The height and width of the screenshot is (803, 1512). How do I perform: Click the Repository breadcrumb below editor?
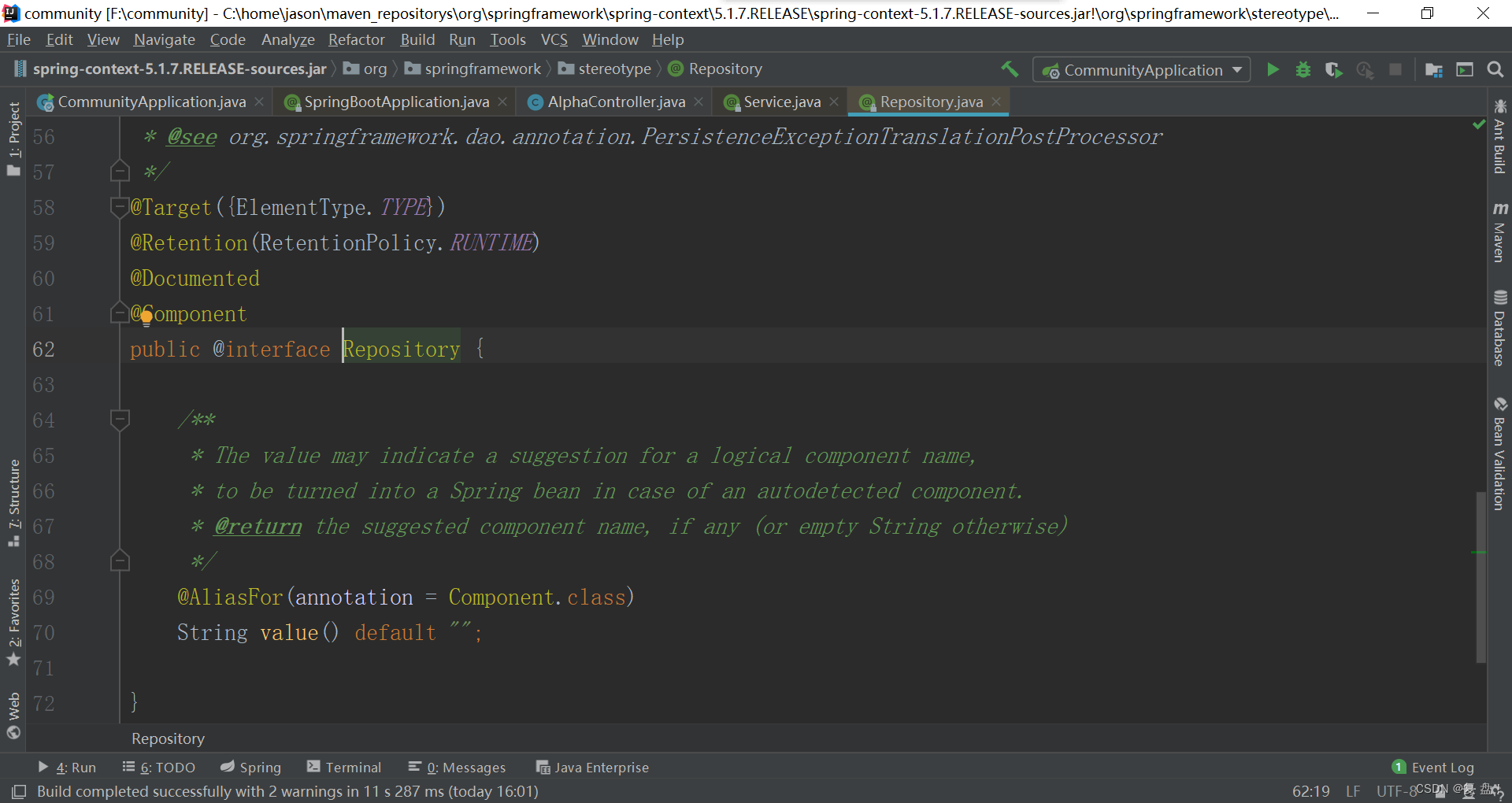coord(168,738)
